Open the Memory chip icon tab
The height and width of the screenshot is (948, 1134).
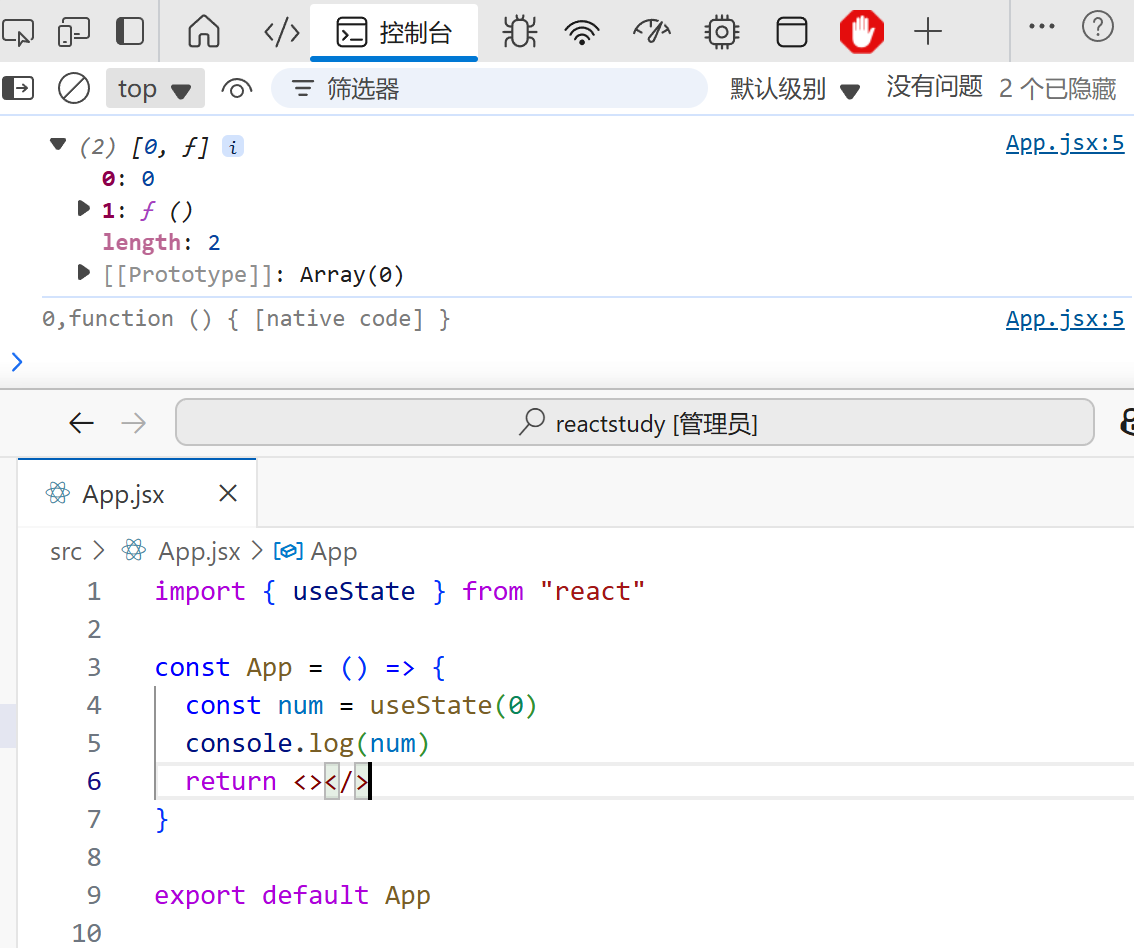tap(721, 33)
